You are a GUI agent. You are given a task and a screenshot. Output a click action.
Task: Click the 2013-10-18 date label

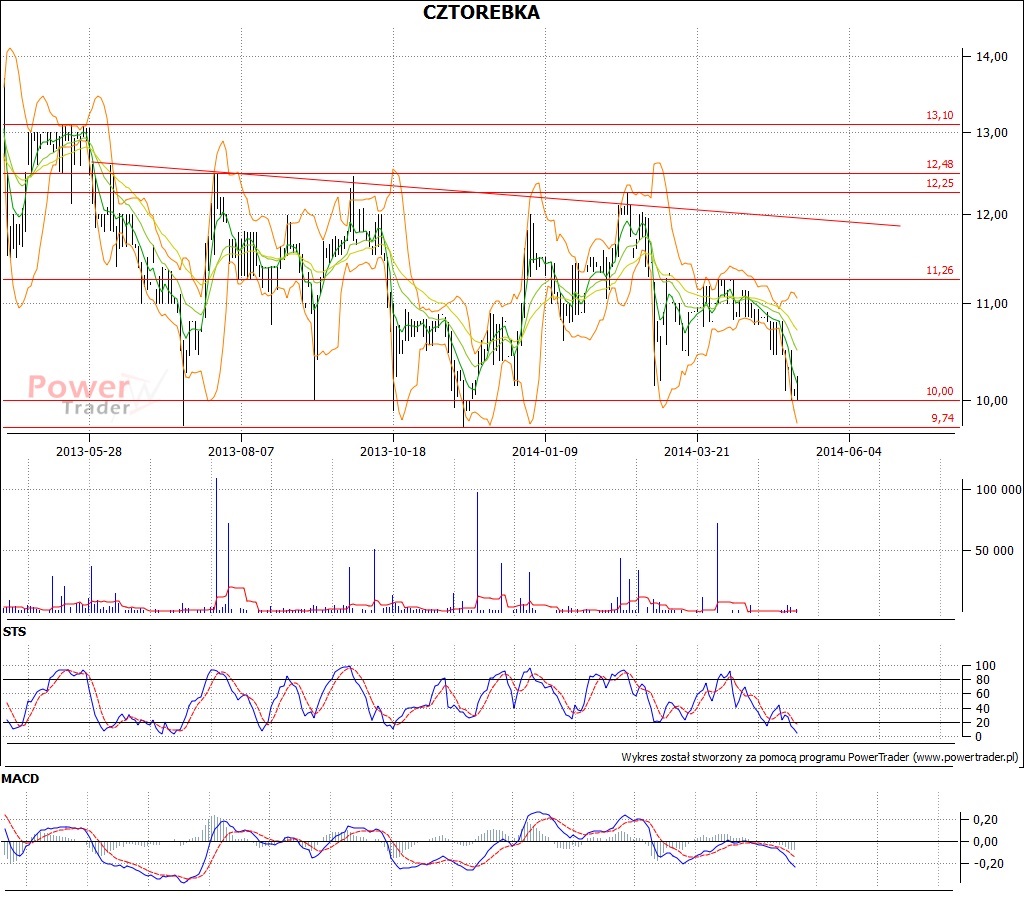click(x=392, y=451)
